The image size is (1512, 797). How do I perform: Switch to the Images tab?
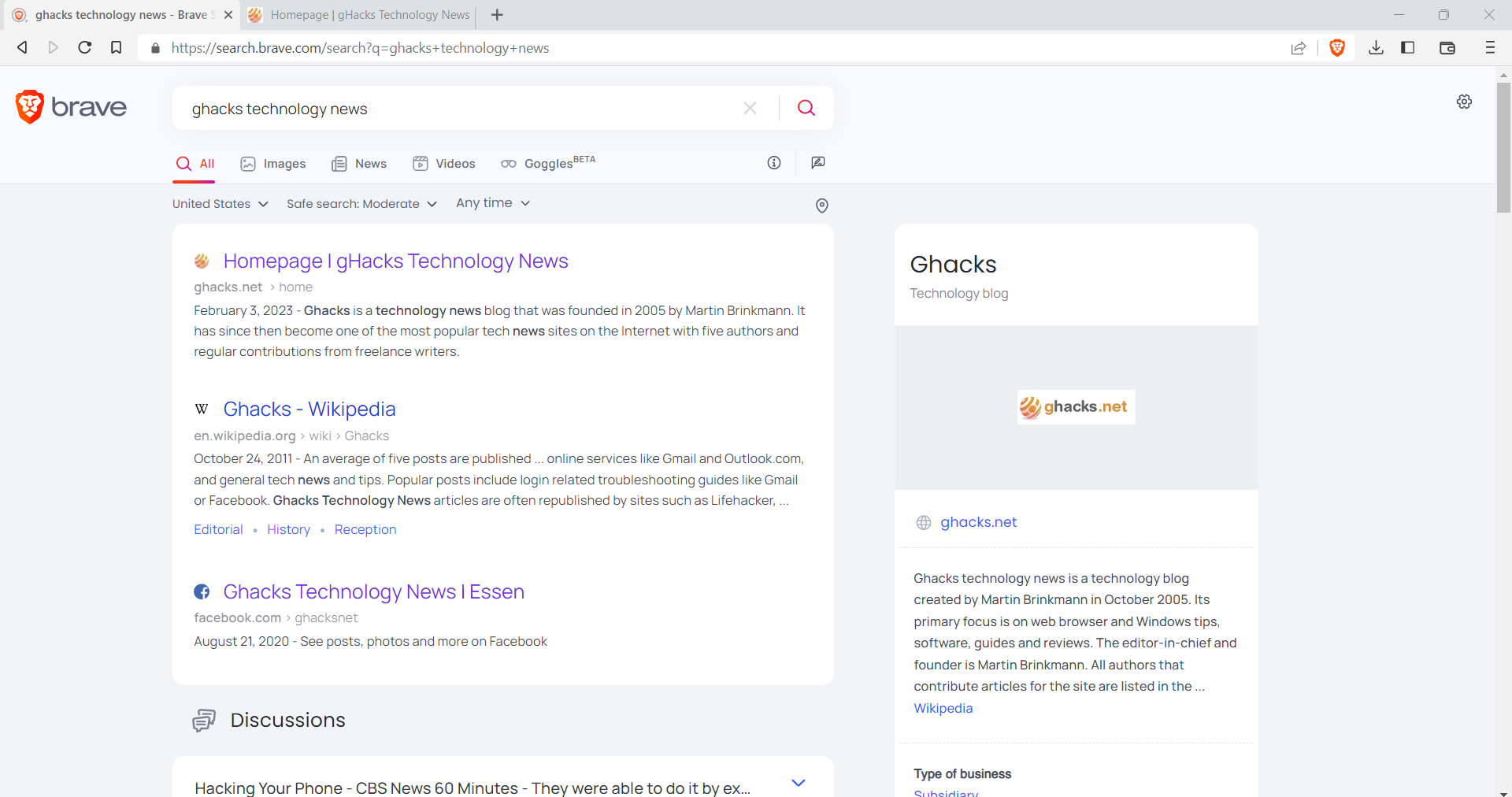click(x=273, y=164)
